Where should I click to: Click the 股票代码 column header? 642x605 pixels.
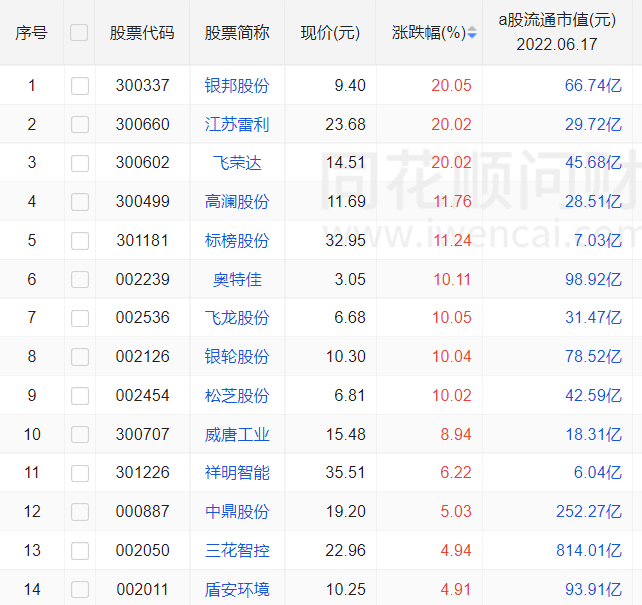pyautogui.click(x=142, y=33)
